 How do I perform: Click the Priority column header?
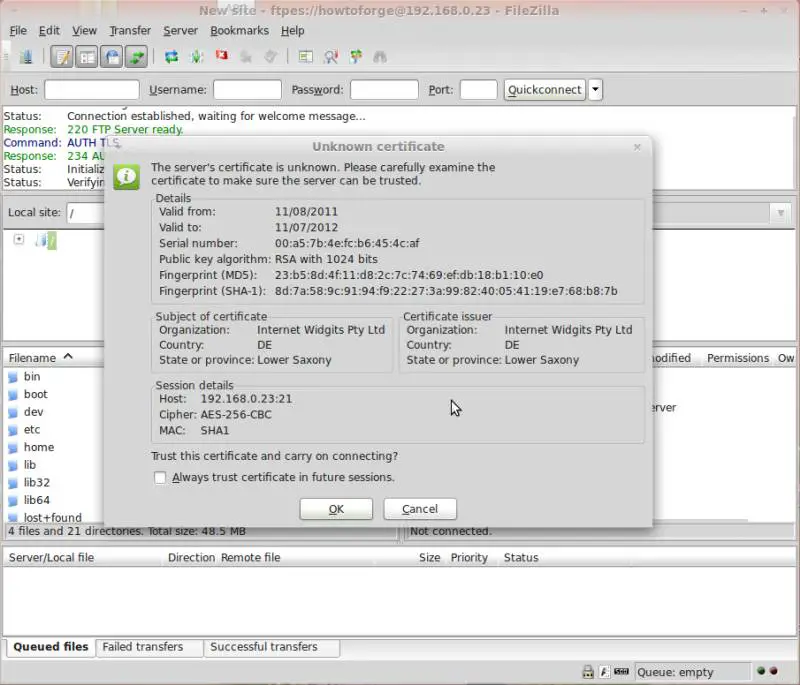point(469,557)
